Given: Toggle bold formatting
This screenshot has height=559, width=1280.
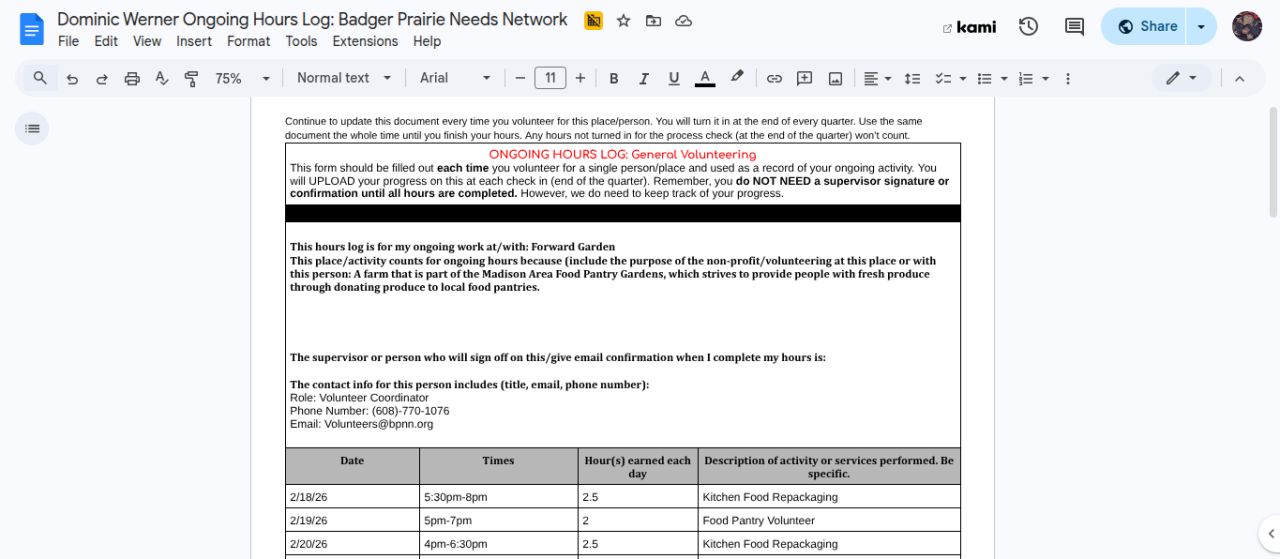Looking at the screenshot, I should click(614, 78).
